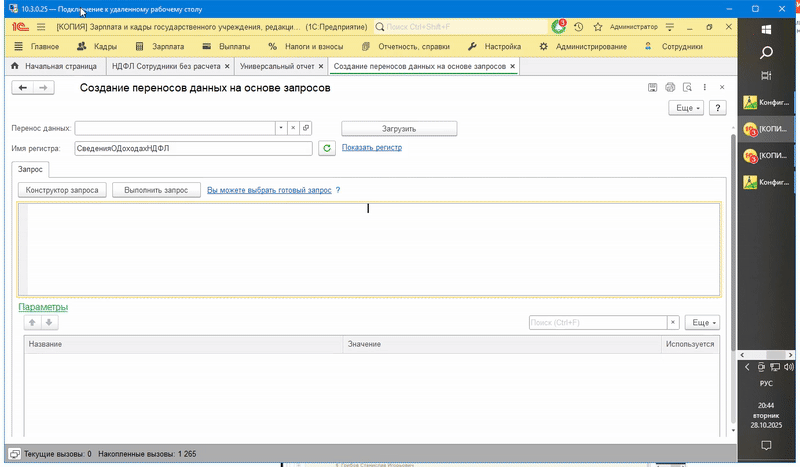800x467 pixels.
Task: Open the 1C main menu logo
Action: point(20,27)
